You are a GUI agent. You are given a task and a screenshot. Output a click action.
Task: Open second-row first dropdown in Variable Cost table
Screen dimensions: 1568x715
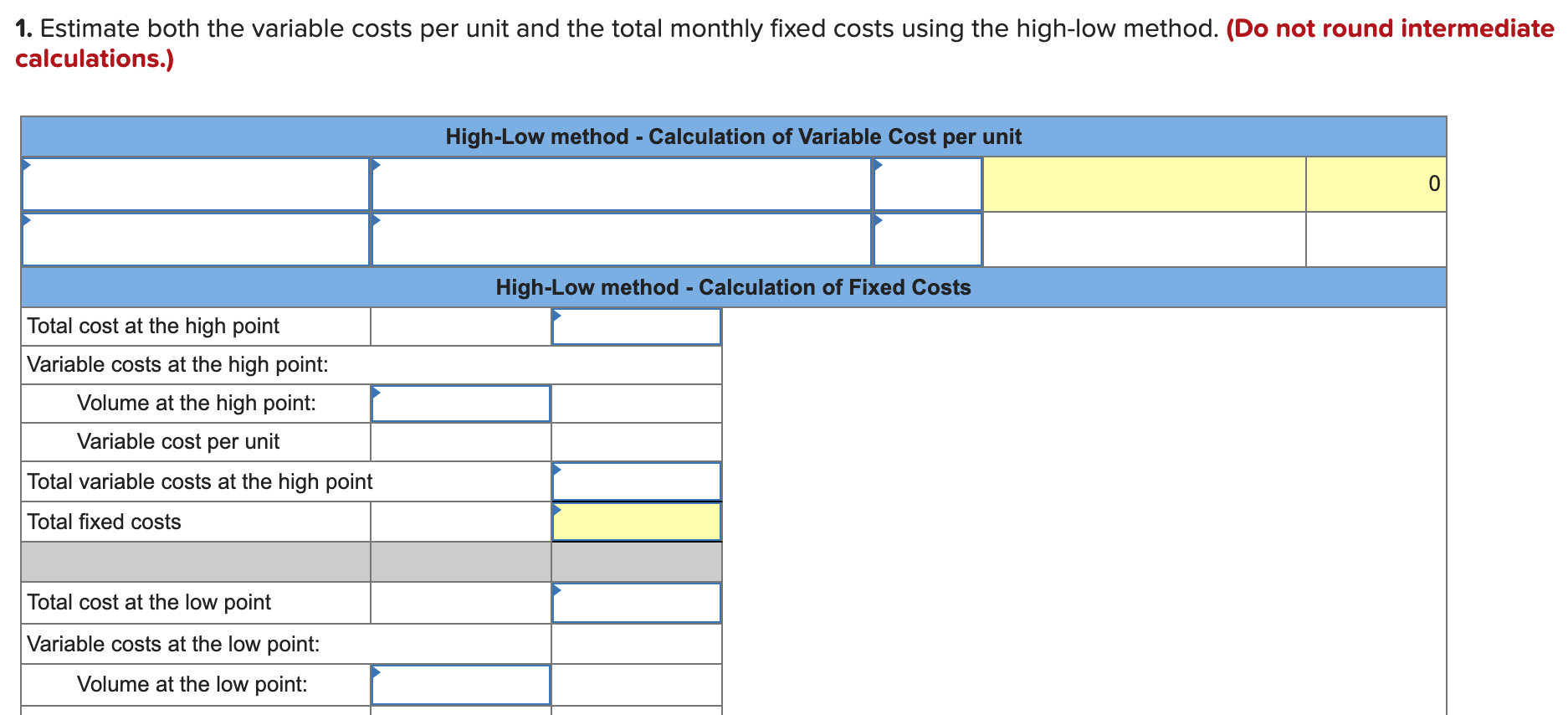[196, 239]
